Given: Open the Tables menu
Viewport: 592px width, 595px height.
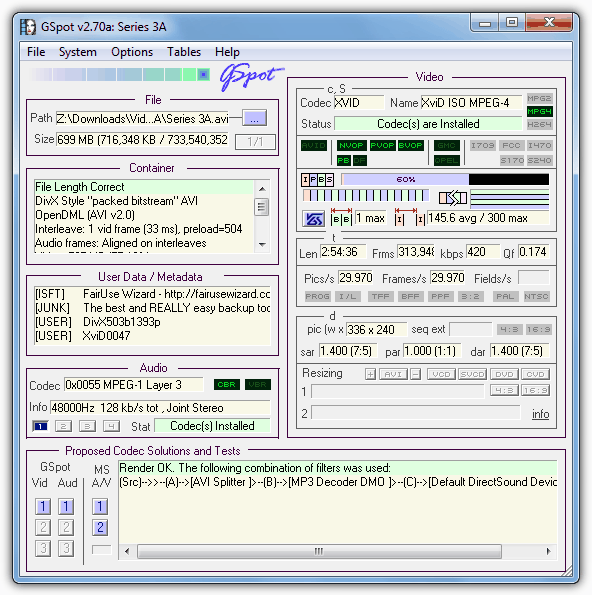Looking at the screenshot, I should click(184, 52).
